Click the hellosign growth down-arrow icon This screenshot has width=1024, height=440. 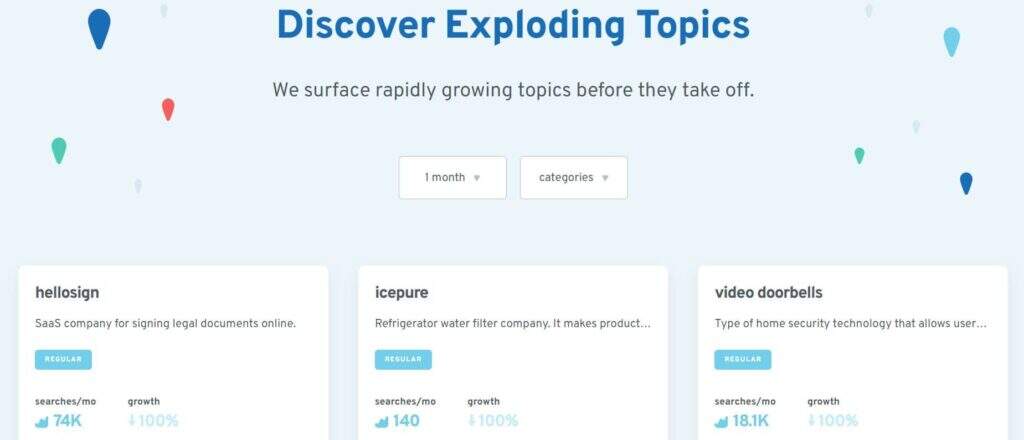(x=132, y=421)
